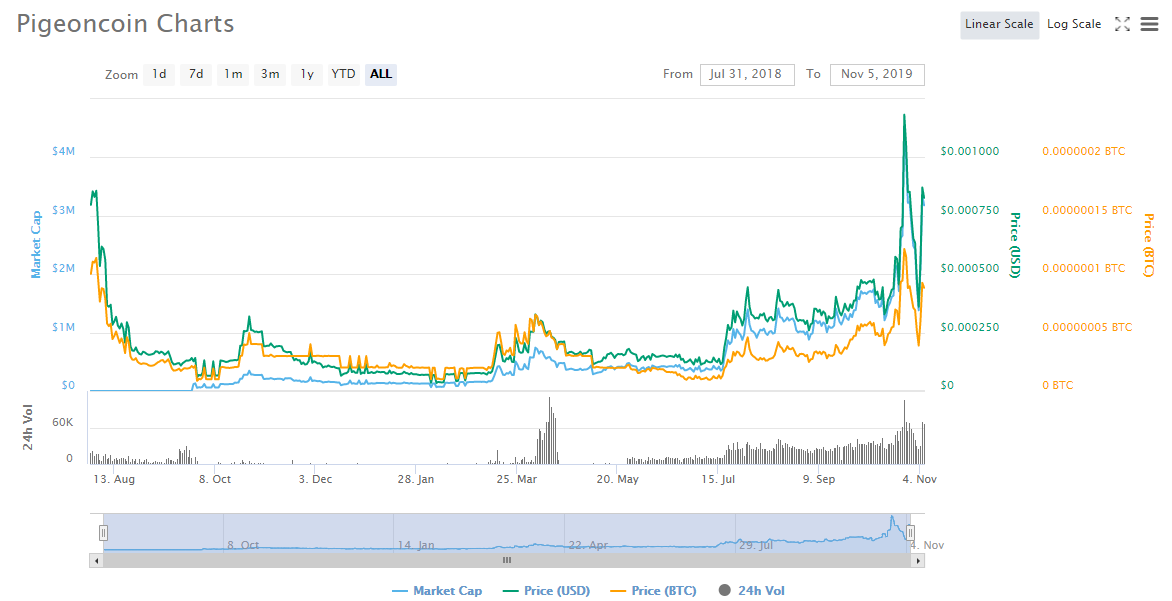The image size is (1172, 601).
Task: Set zoom range to YTD
Action: click(344, 74)
